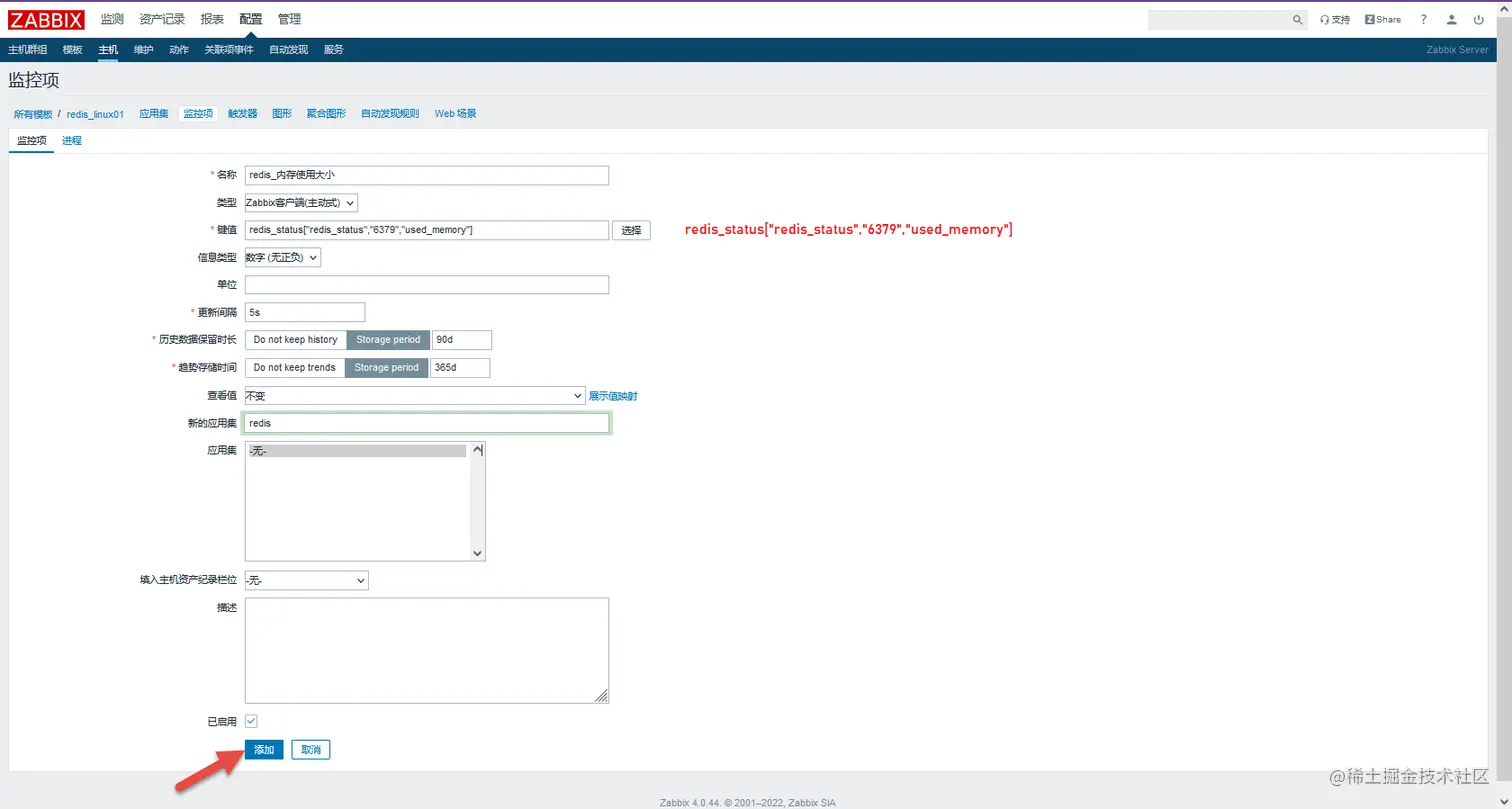1512x809 pixels.
Task: Click the 单位 input field
Action: 427,285
